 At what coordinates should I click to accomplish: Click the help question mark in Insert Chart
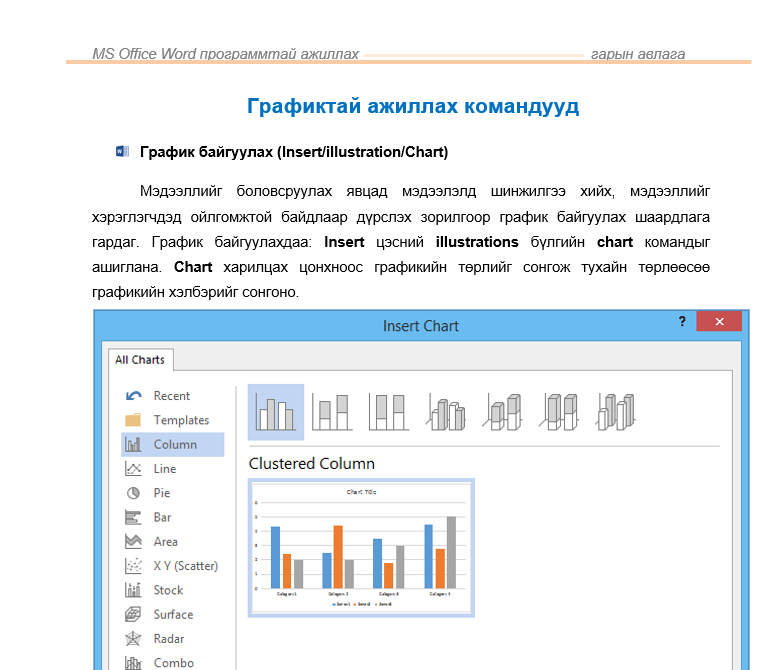682,322
